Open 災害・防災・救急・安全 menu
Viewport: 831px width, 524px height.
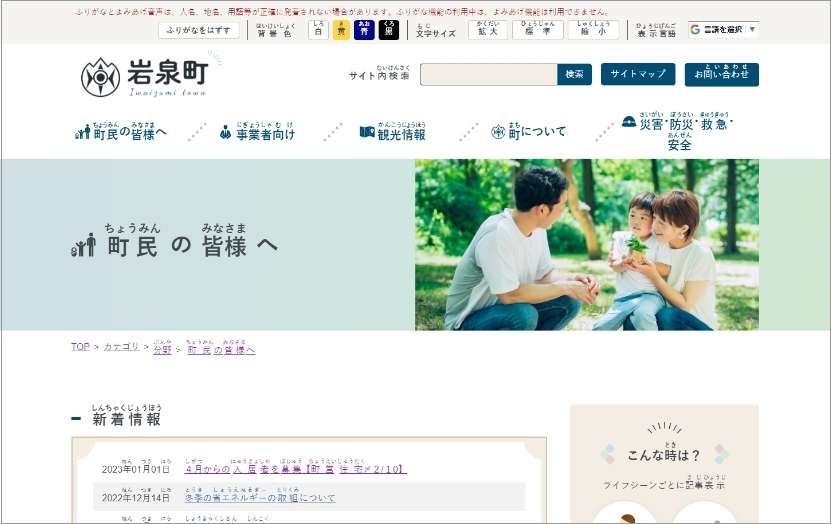[677, 131]
